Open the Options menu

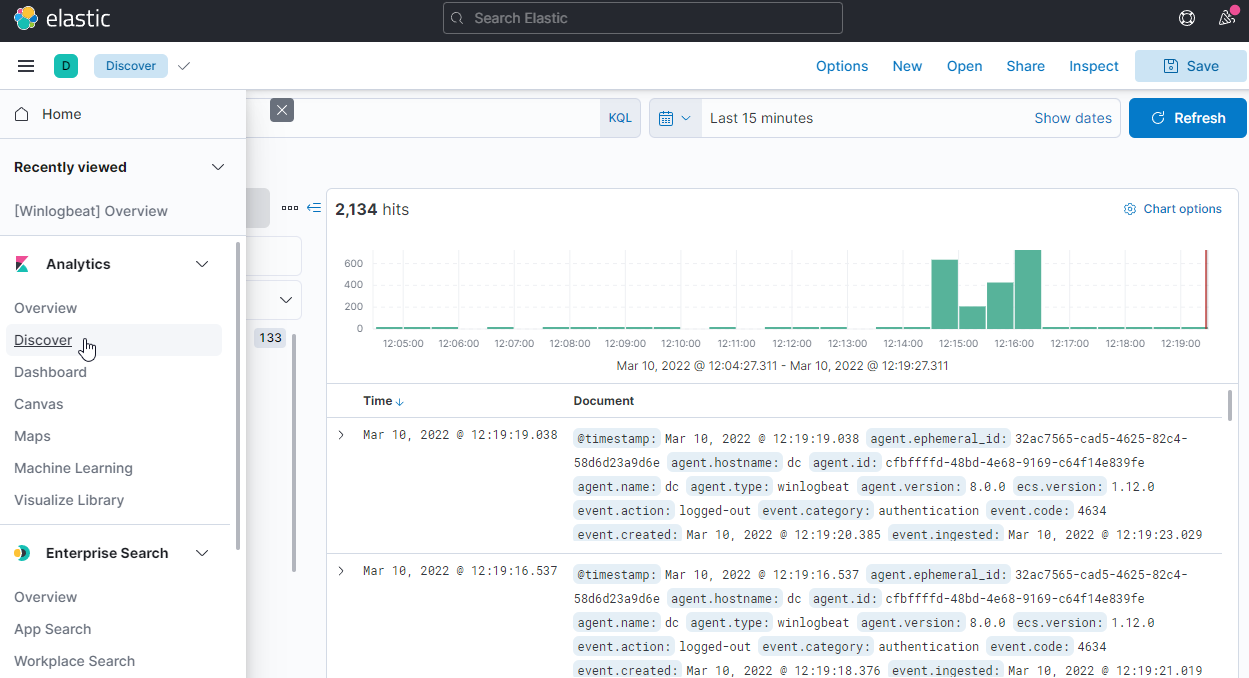(x=842, y=66)
